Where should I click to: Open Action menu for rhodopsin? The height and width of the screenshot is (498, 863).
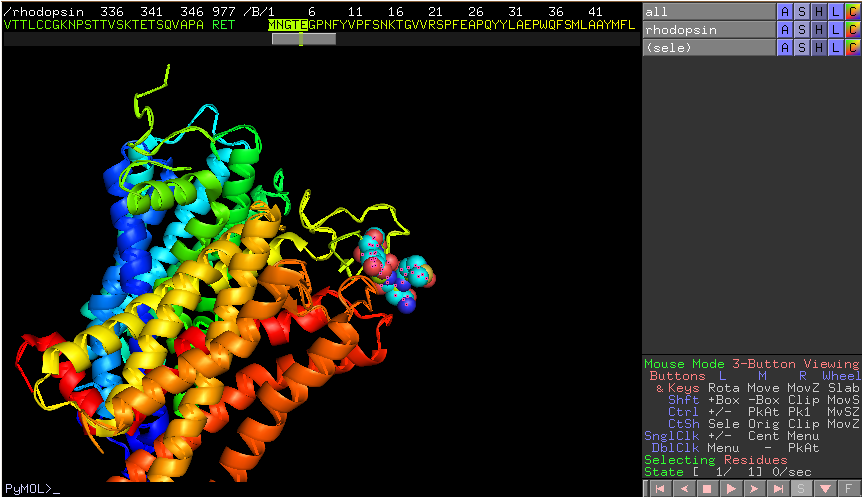click(x=785, y=30)
